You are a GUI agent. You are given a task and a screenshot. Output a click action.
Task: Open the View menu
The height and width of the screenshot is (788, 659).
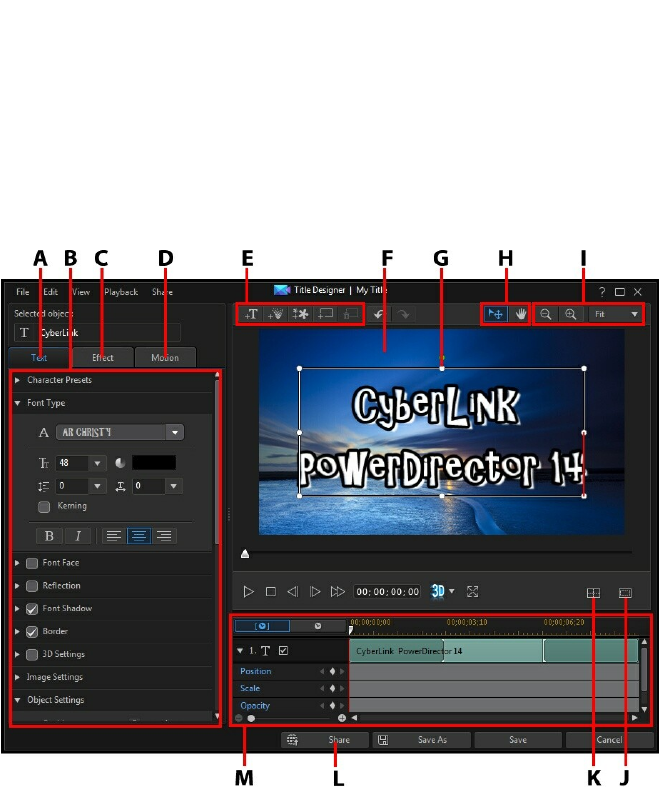click(x=81, y=292)
